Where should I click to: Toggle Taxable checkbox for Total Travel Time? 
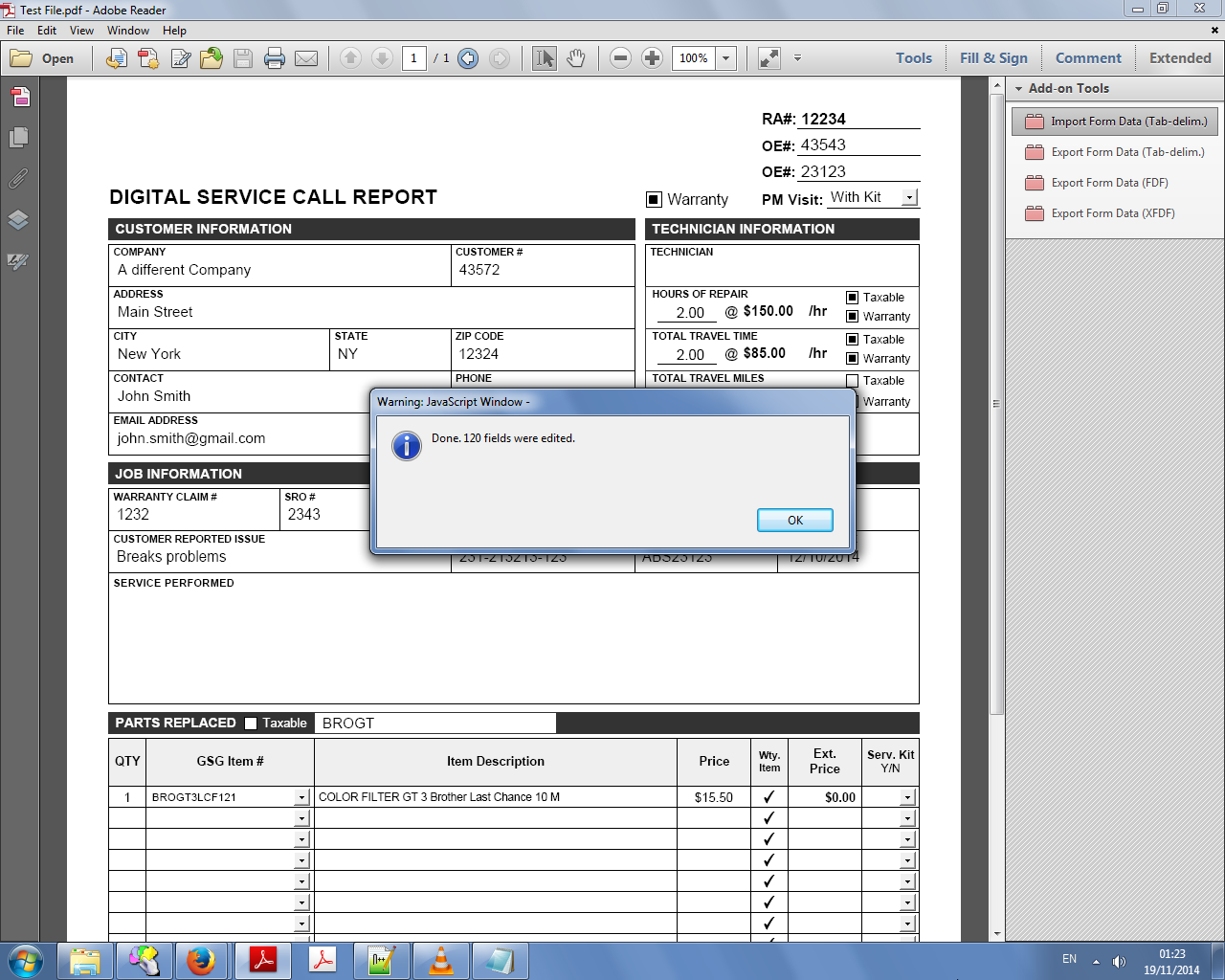pyautogui.click(x=852, y=340)
